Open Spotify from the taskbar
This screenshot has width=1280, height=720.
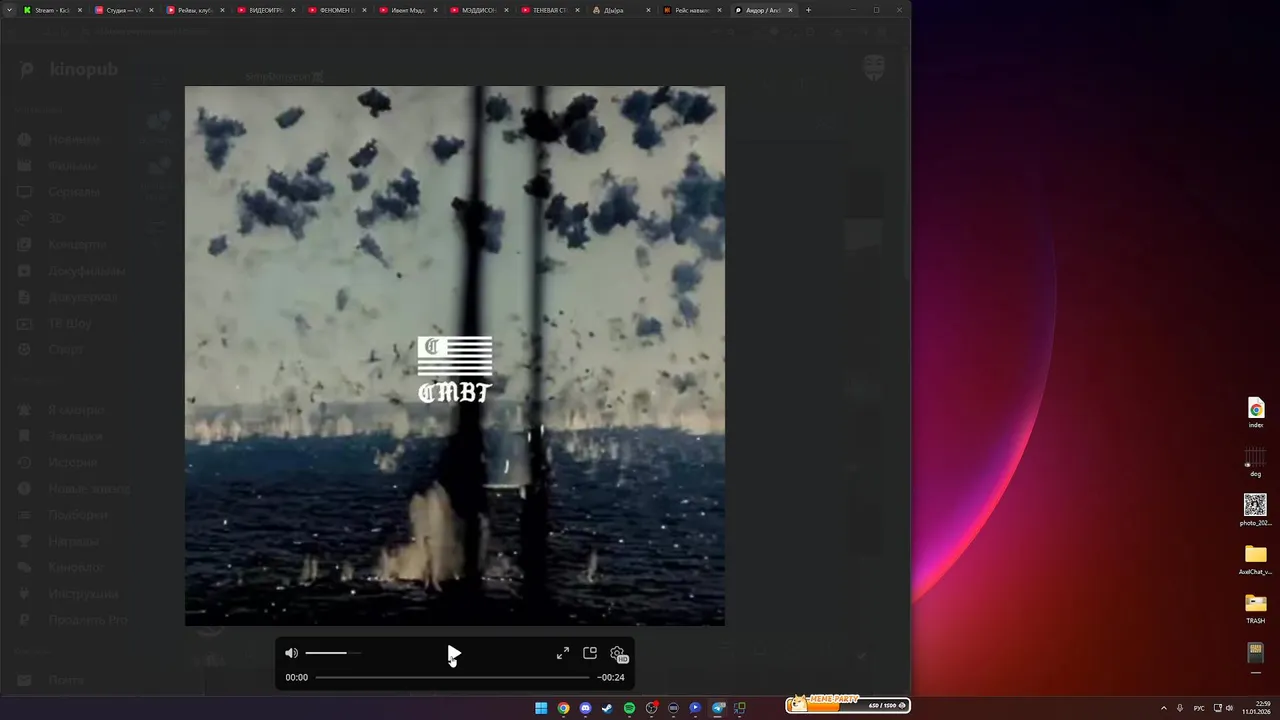(x=629, y=708)
